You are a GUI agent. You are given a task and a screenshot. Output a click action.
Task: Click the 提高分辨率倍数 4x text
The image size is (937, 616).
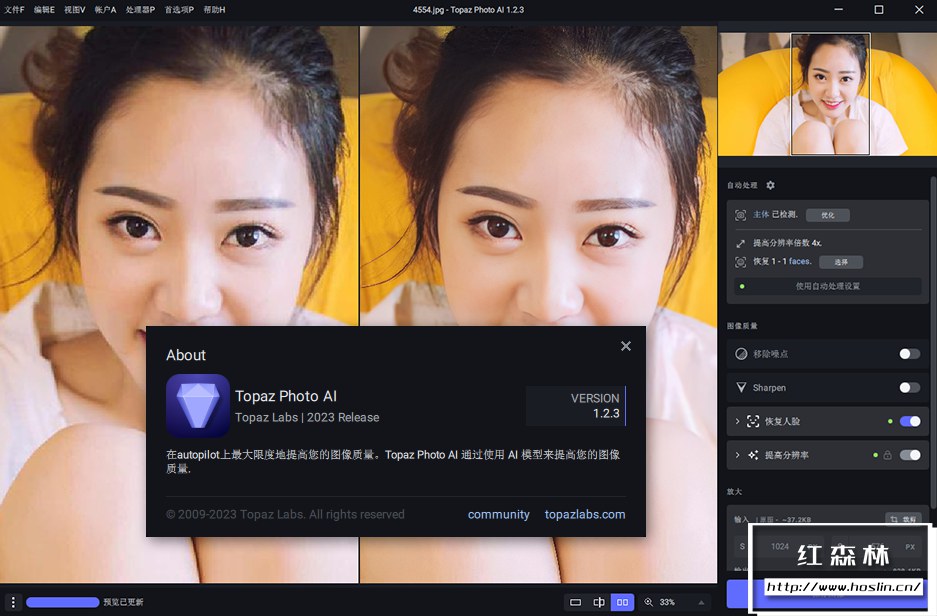coord(787,243)
